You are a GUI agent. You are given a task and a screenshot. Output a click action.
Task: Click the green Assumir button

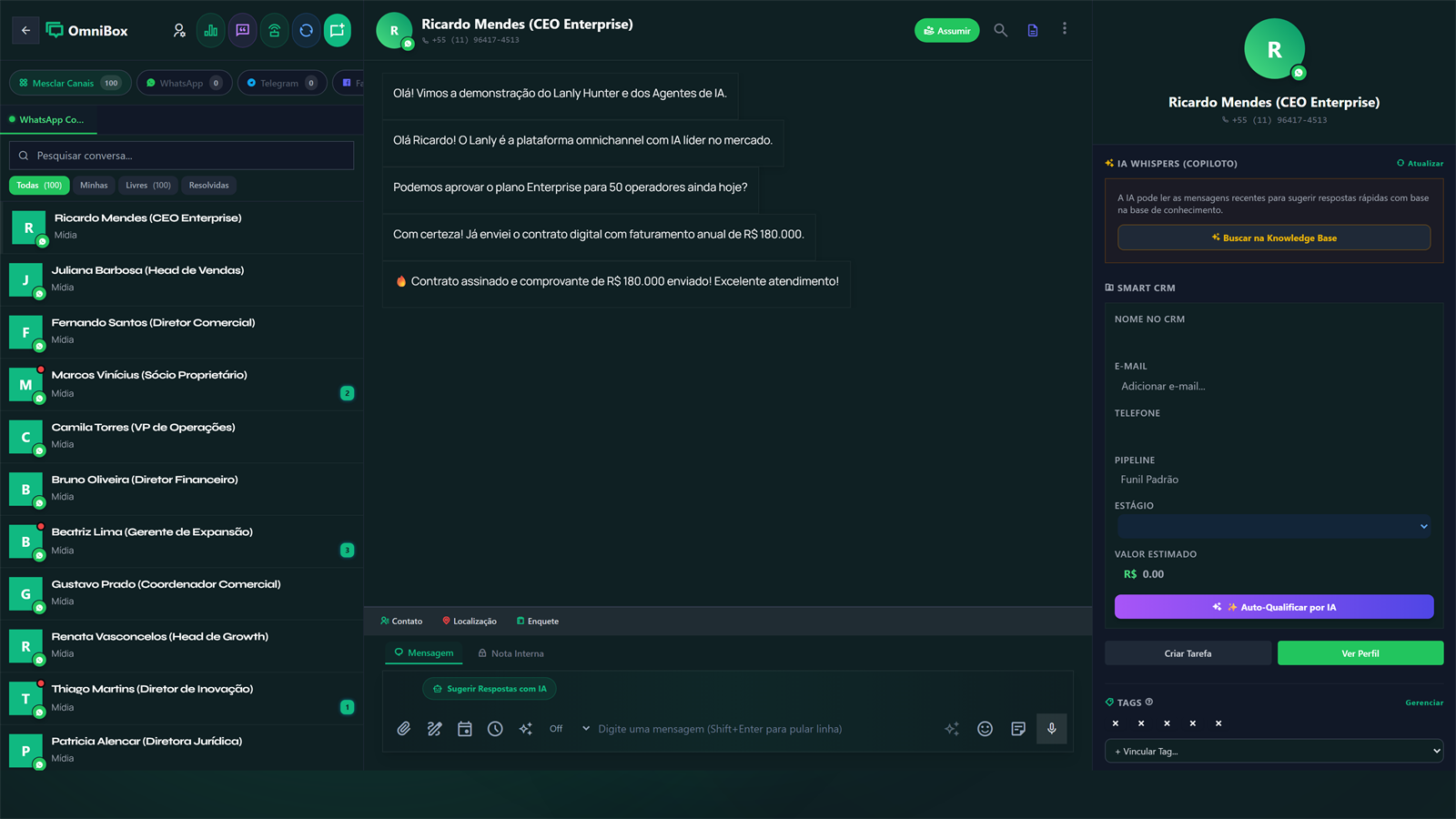click(x=946, y=31)
